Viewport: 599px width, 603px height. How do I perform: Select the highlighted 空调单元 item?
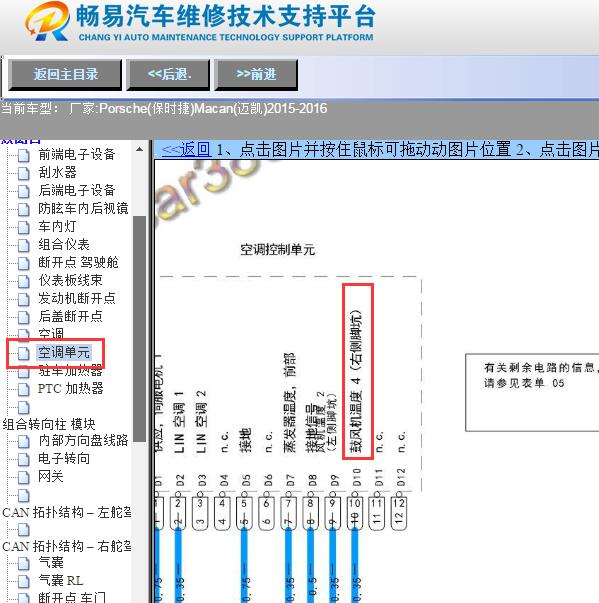tap(64, 353)
